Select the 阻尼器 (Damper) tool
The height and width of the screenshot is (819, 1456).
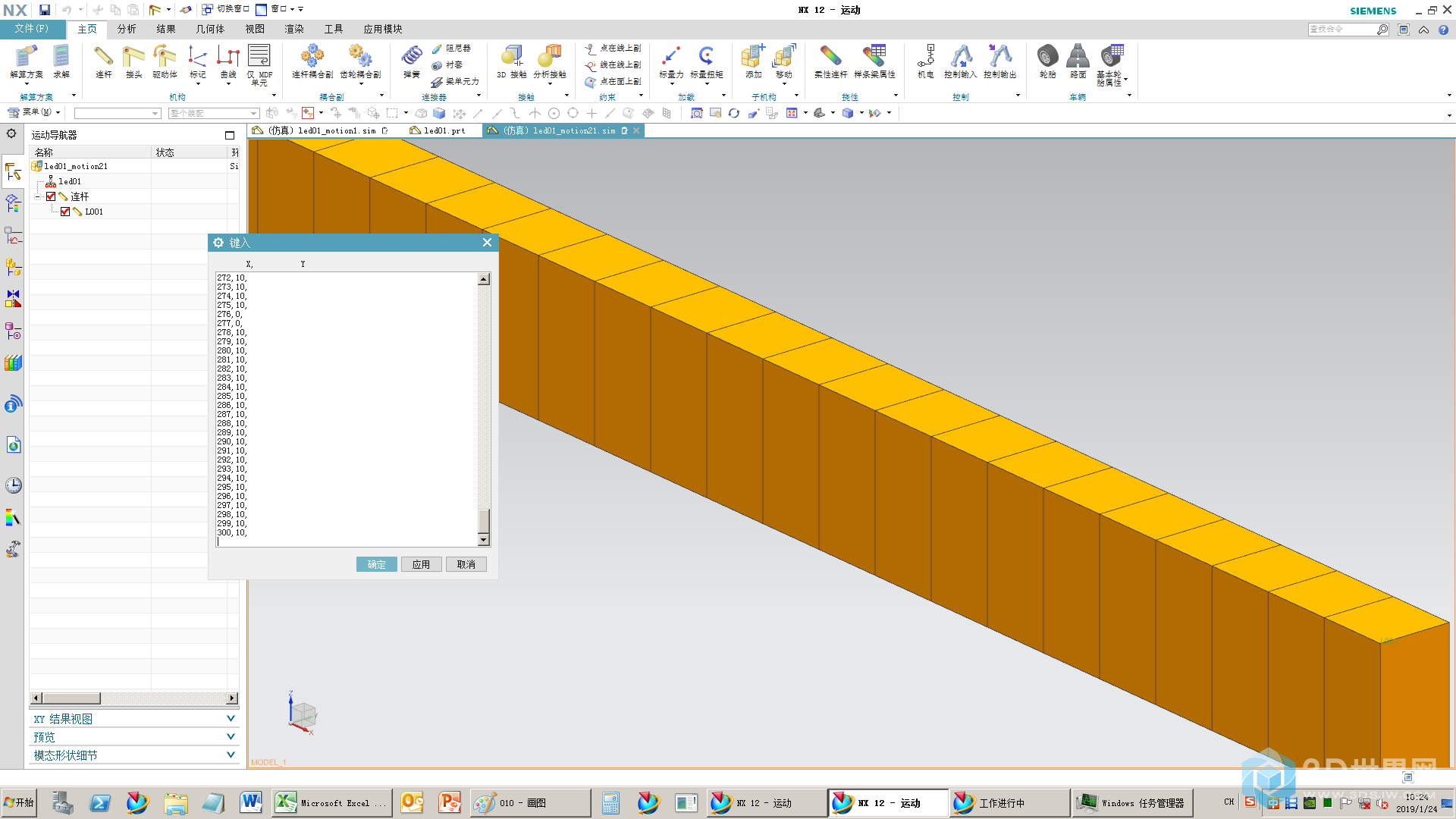tap(452, 48)
